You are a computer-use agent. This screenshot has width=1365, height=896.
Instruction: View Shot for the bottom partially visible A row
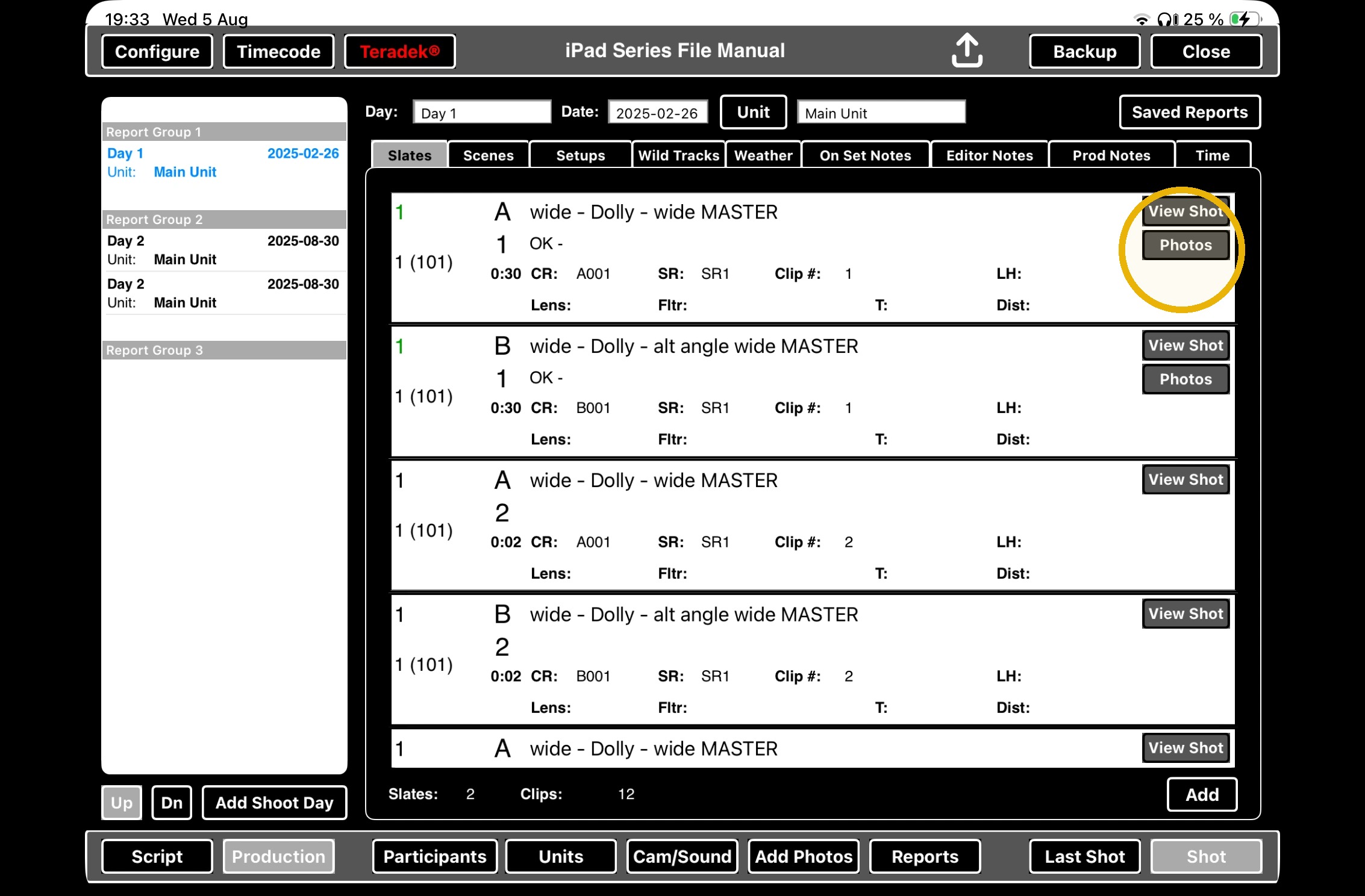click(1185, 748)
